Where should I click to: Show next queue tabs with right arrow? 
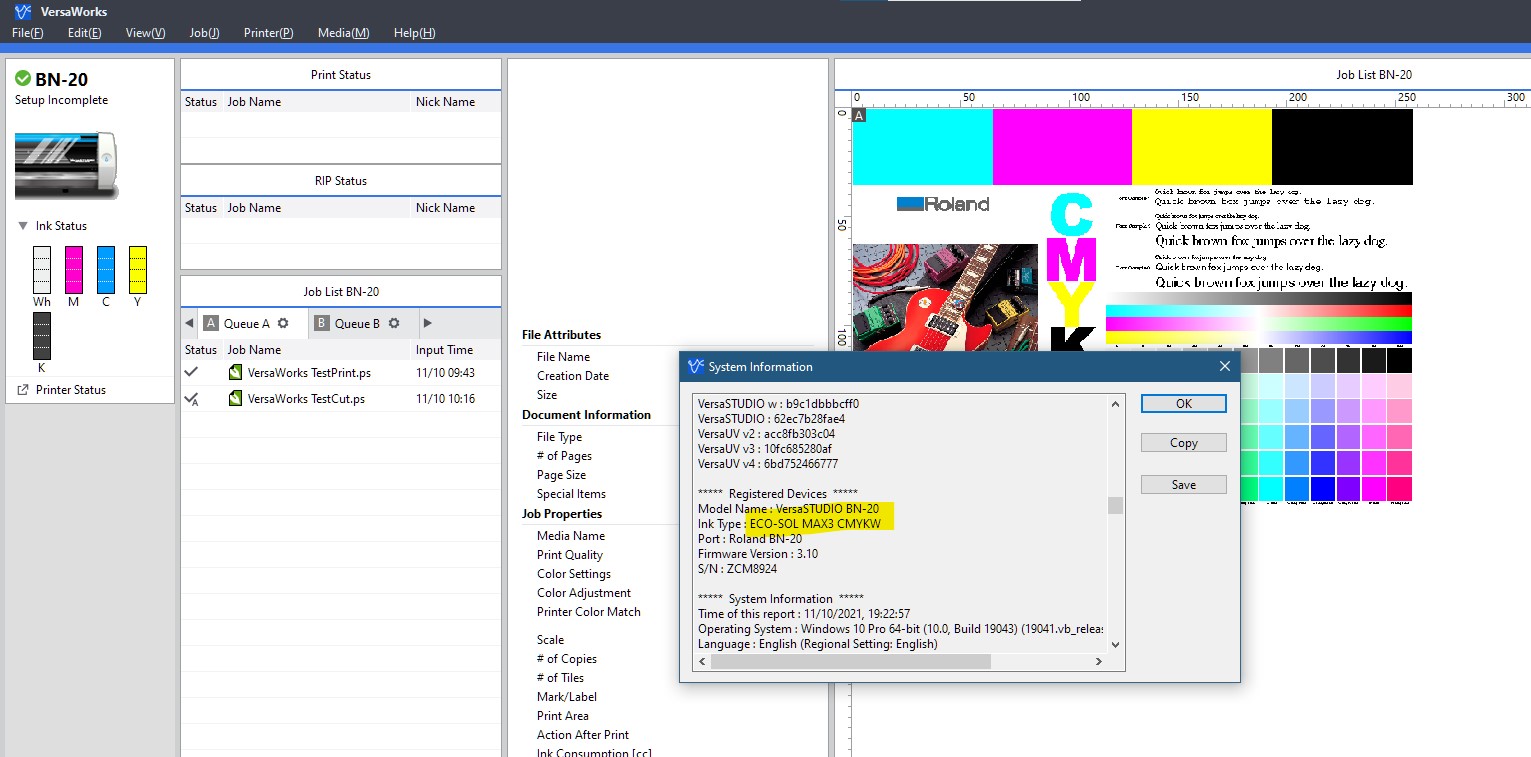pos(427,323)
